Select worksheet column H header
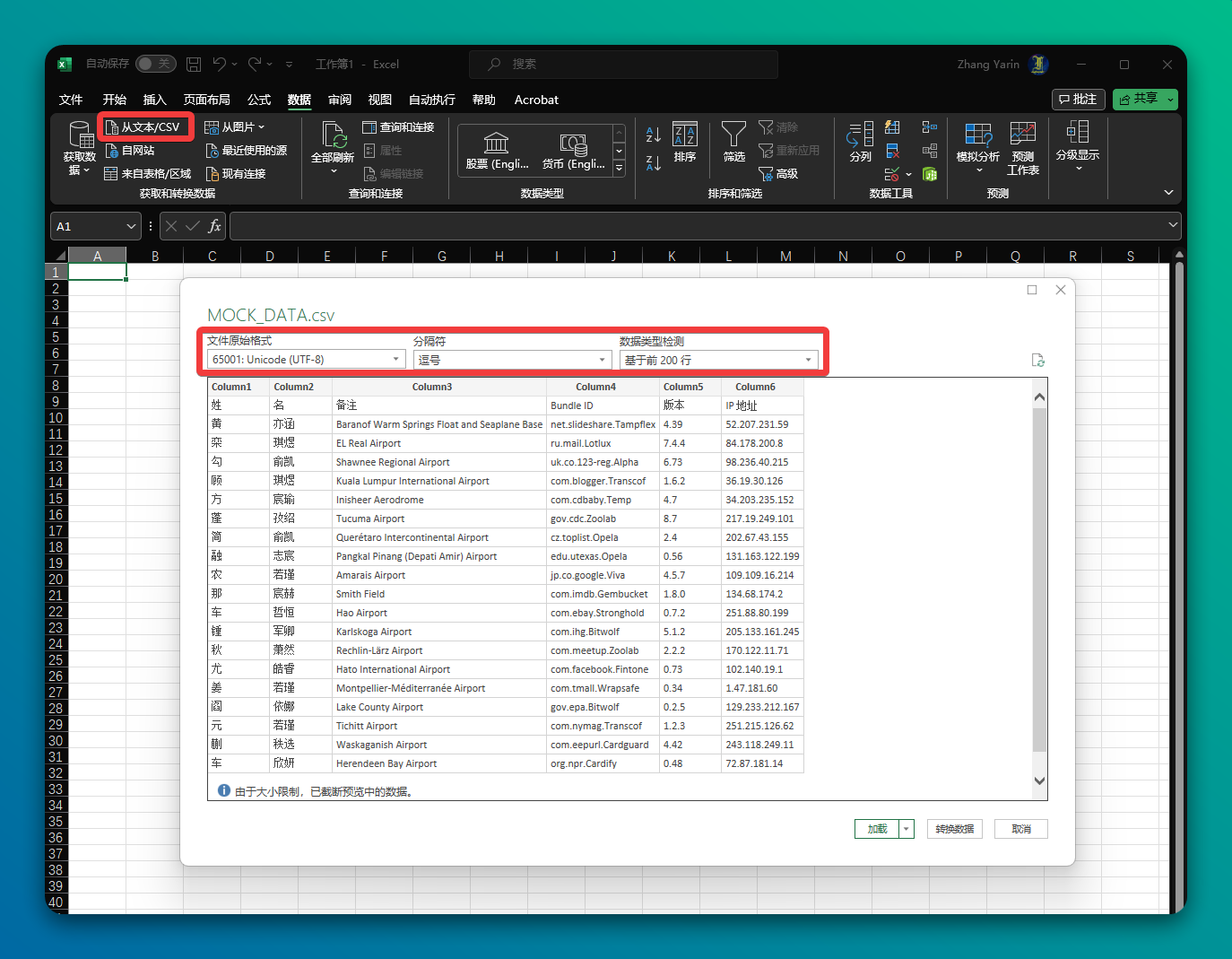The width and height of the screenshot is (1232, 959). click(499, 257)
